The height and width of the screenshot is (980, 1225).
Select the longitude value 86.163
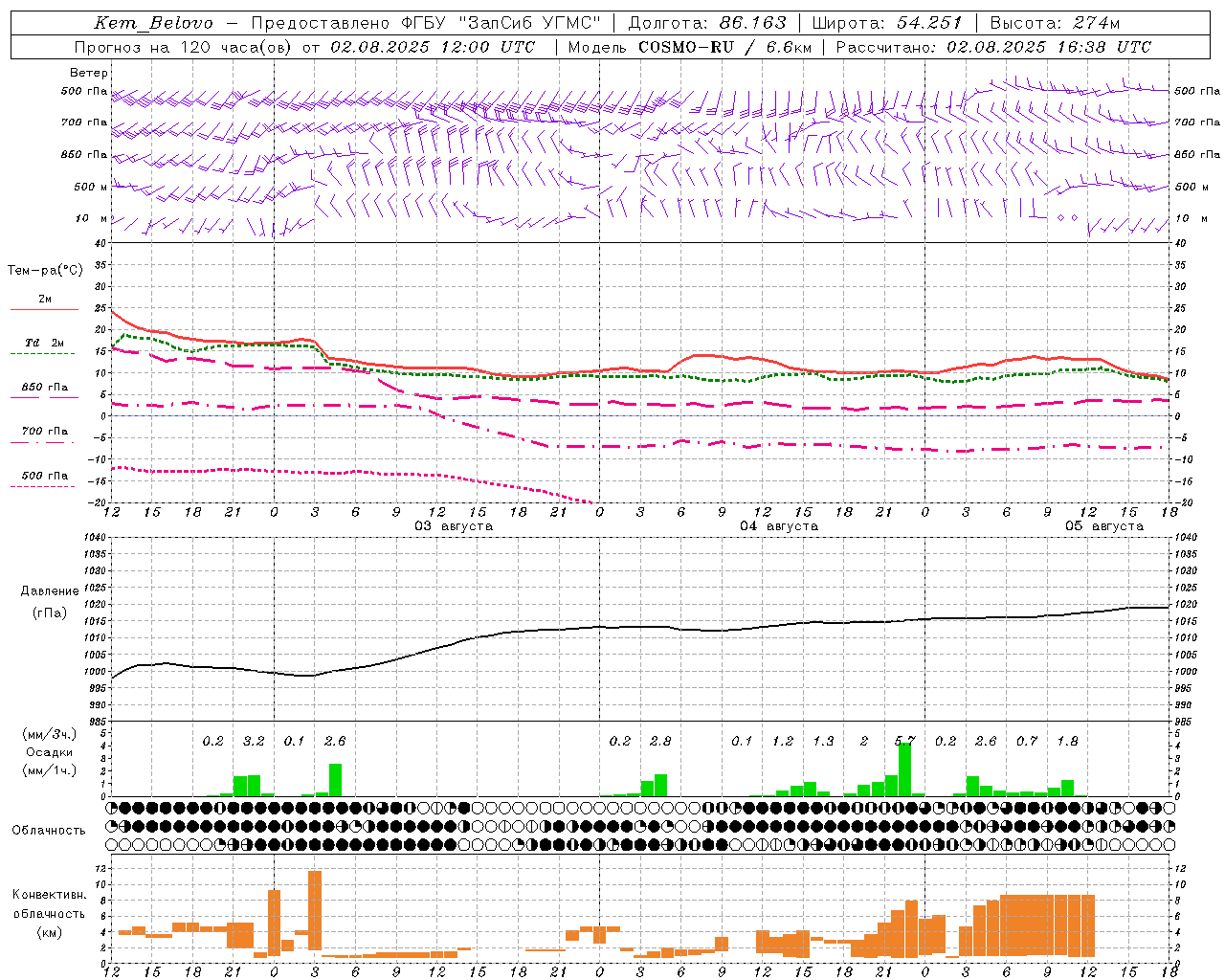click(753, 23)
